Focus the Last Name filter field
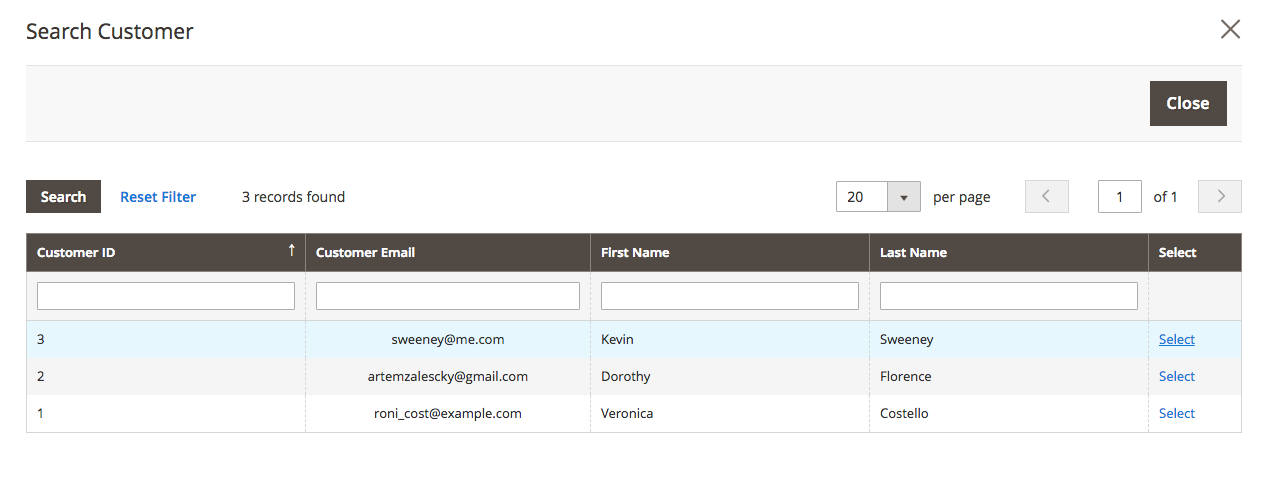 point(1009,296)
